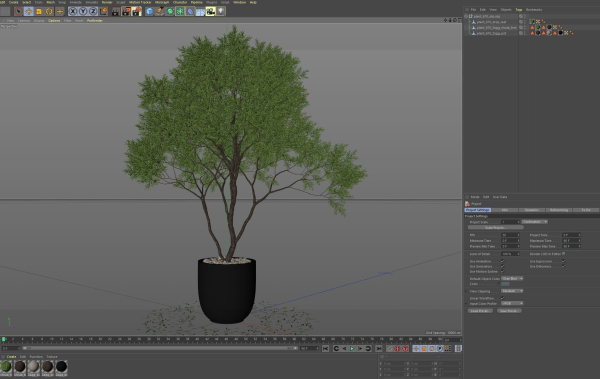Screen dimensions: 600x379
Task: Click the red Record Active Objects button
Action: 397,349
